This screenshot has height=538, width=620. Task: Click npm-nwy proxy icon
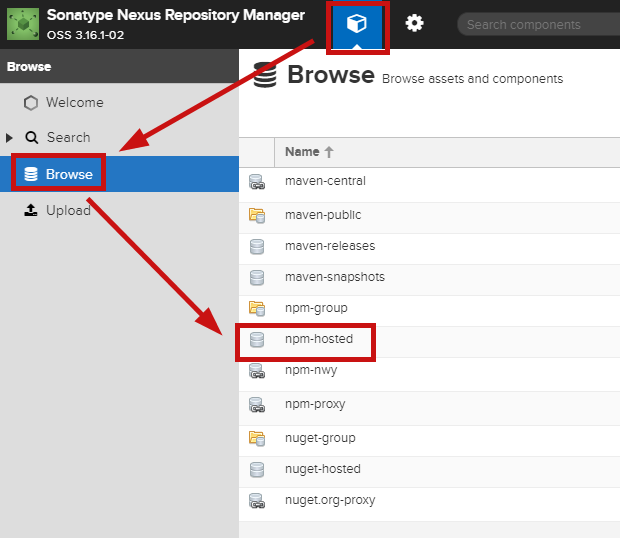[257, 371]
